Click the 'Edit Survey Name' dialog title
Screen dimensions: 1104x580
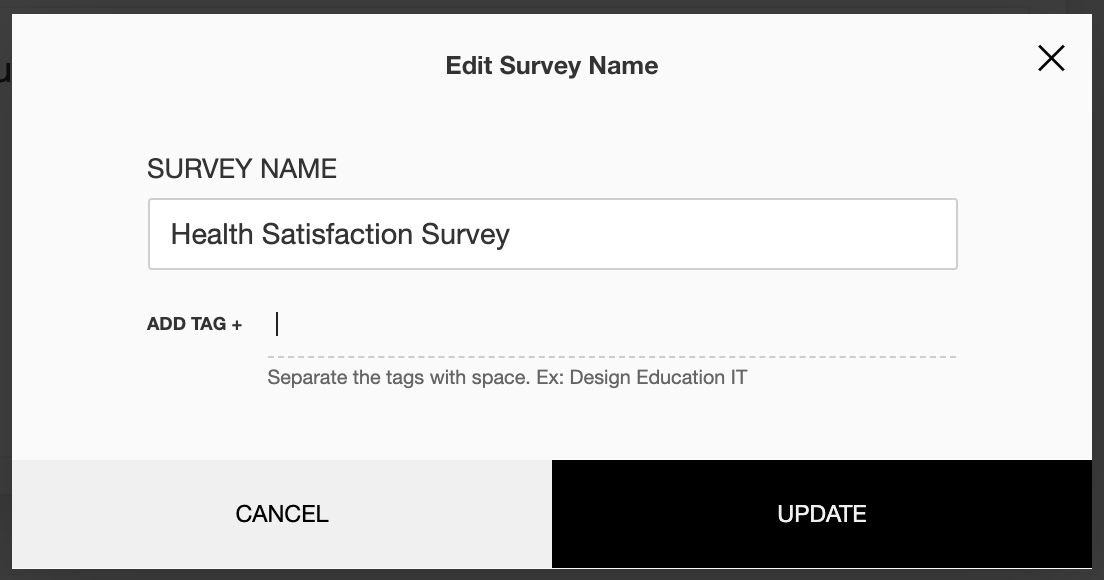coord(551,66)
